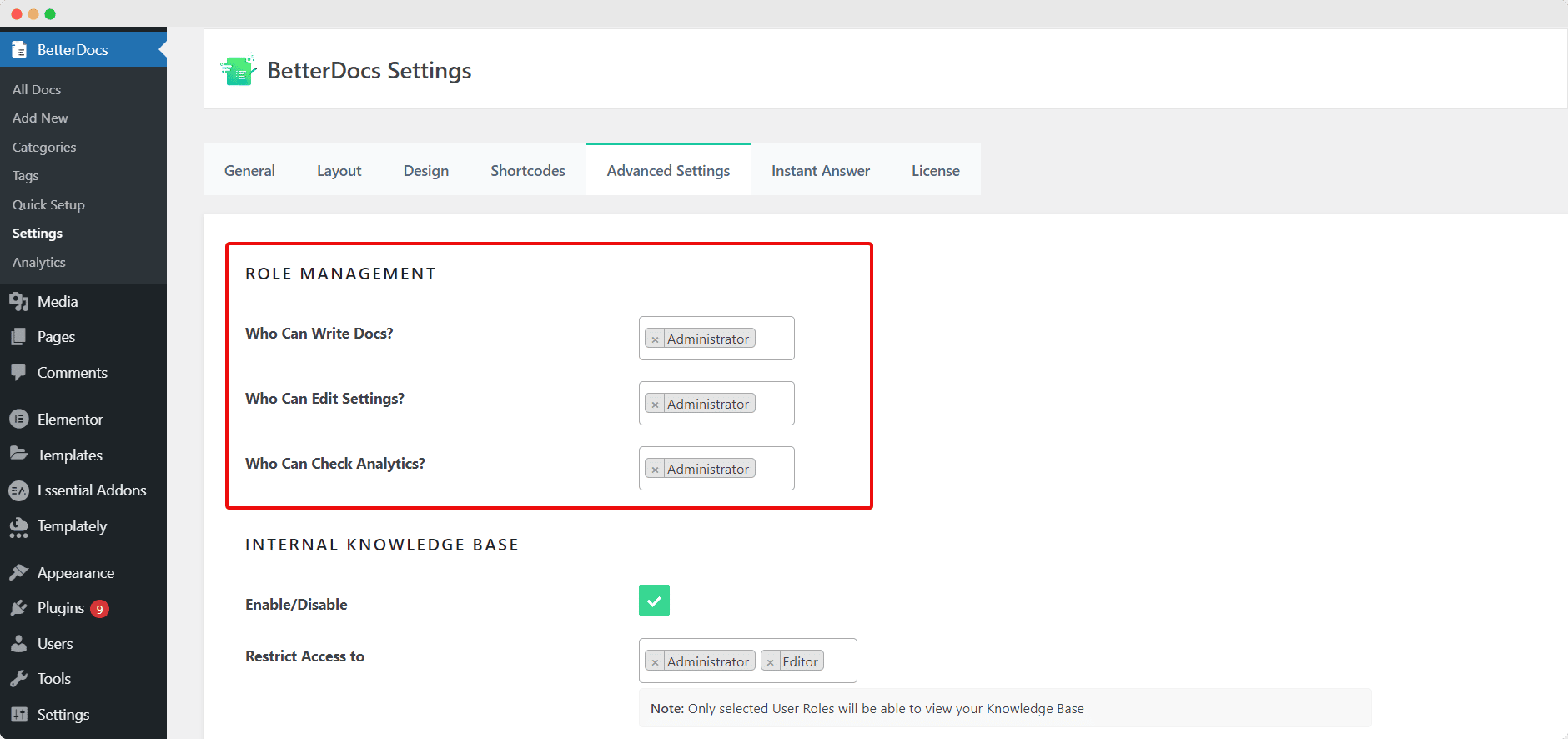
Task: Click the BetterDocs Settings logo
Action: (x=239, y=70)
